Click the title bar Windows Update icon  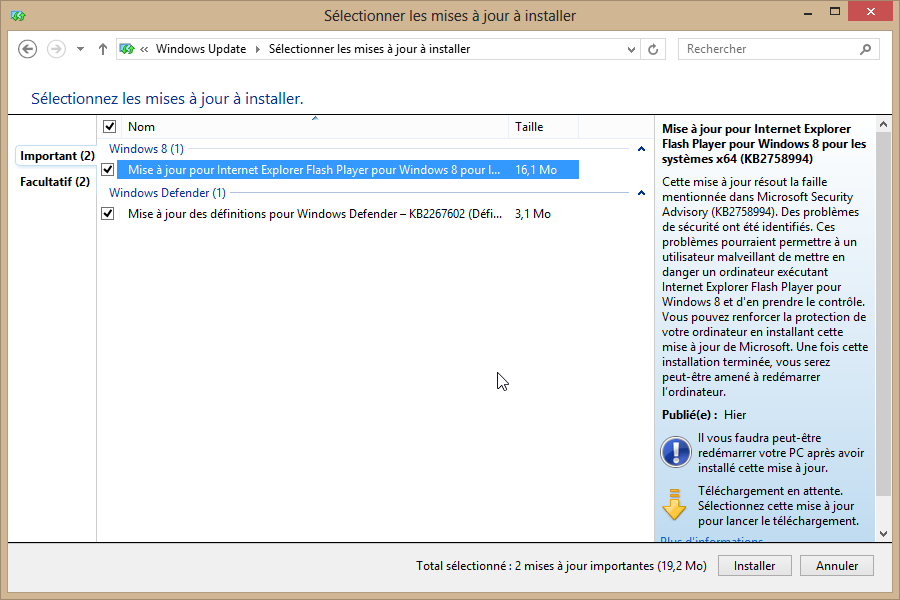[x=18, y=16]
